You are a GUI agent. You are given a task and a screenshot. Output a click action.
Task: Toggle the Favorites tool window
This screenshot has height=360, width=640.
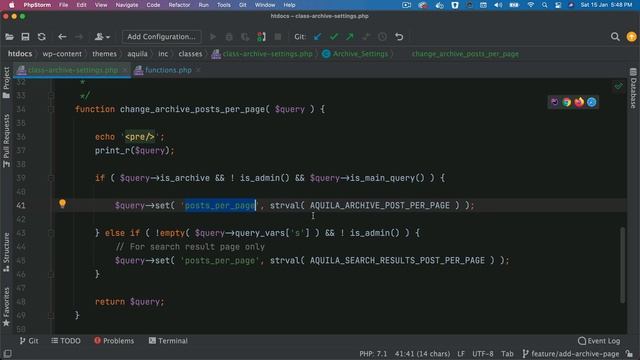[x=6, y=307]
